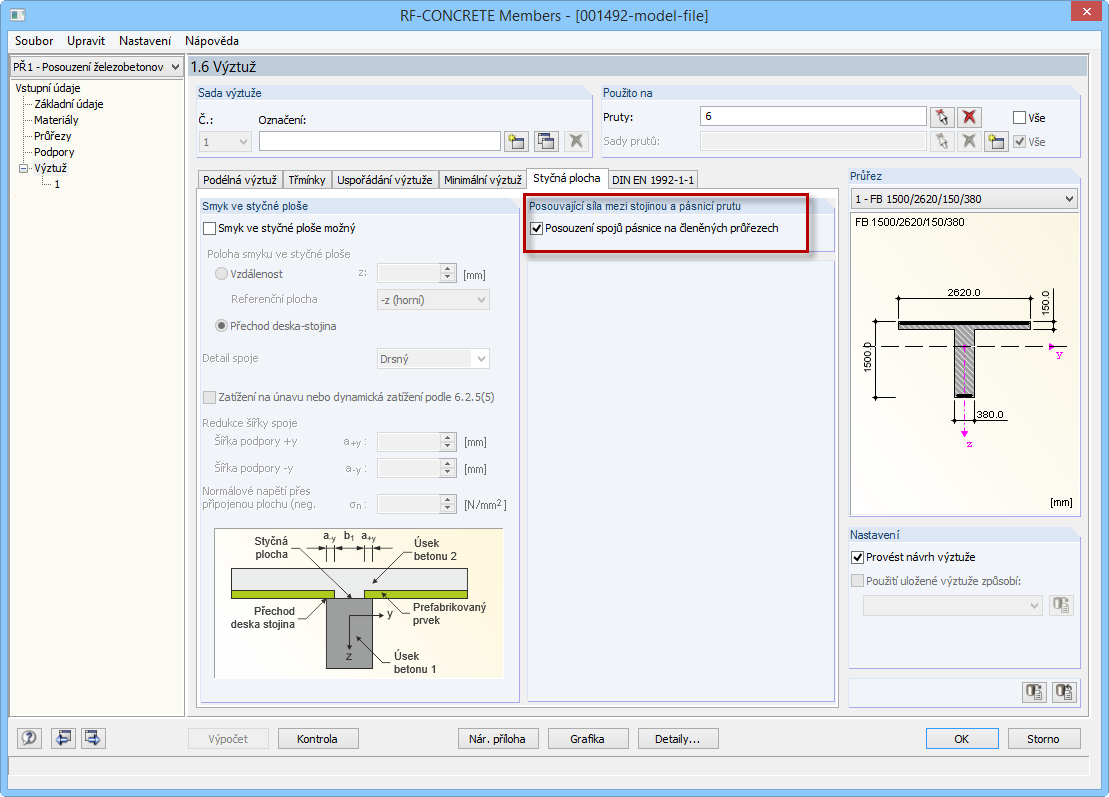Open help with question mark icon
Screen dimensions: 1109x797
(x=29, y=738)
